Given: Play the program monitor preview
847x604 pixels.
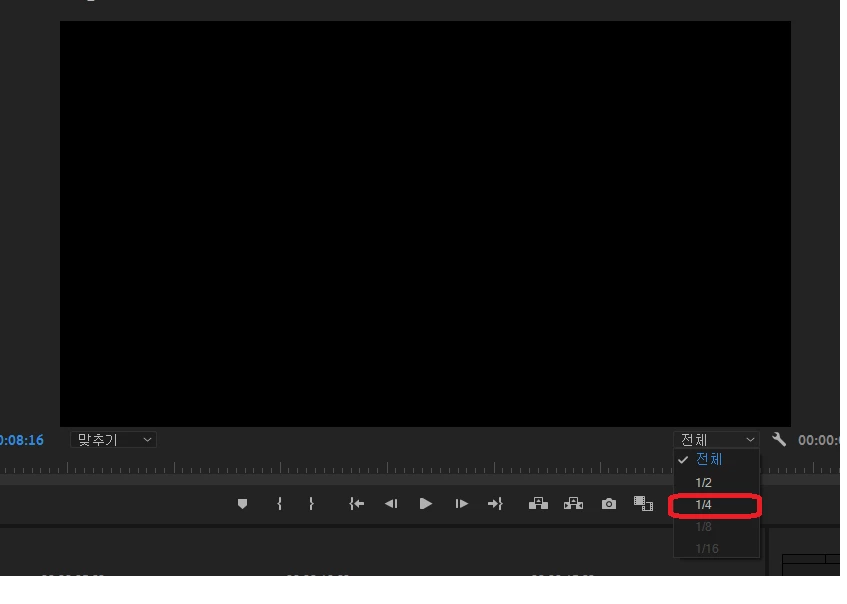Looking at the screenshot, I should click(426, 504).
